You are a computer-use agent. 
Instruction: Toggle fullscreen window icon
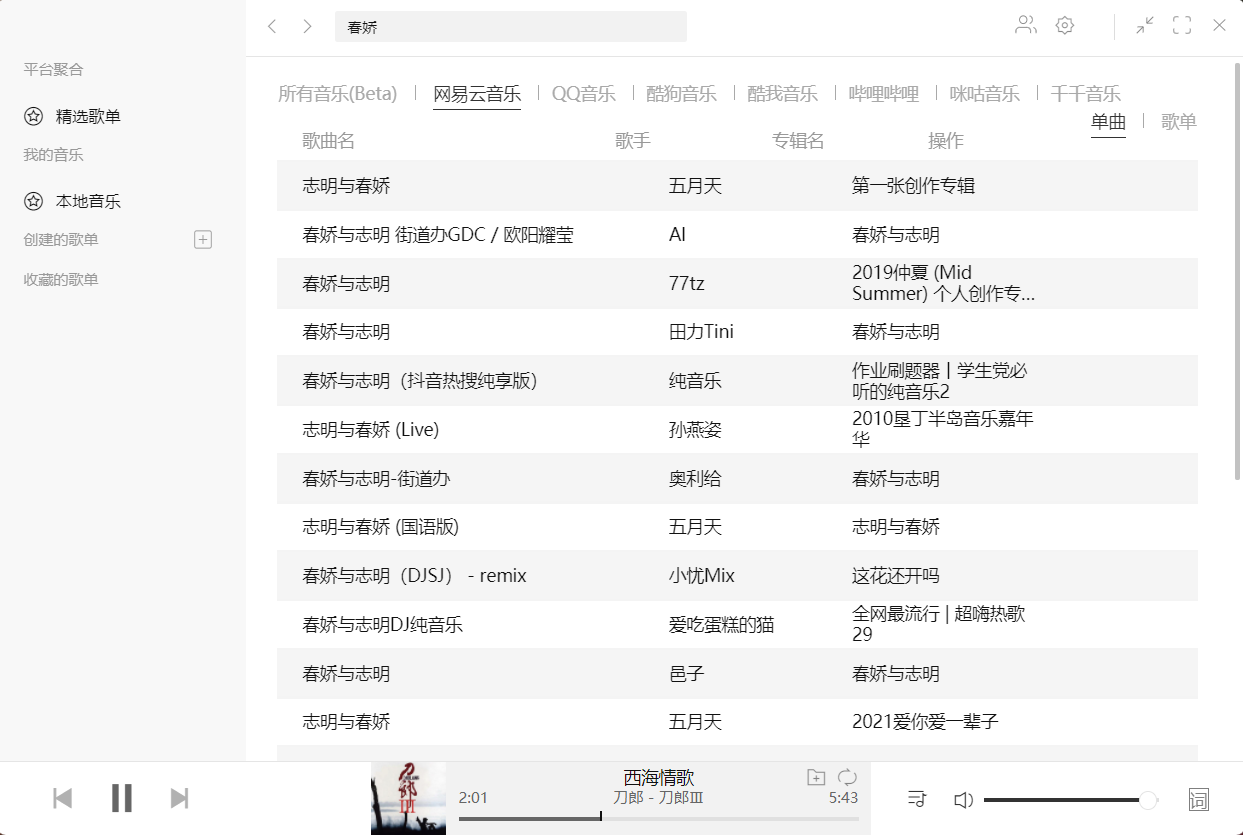coord(1182,25)
